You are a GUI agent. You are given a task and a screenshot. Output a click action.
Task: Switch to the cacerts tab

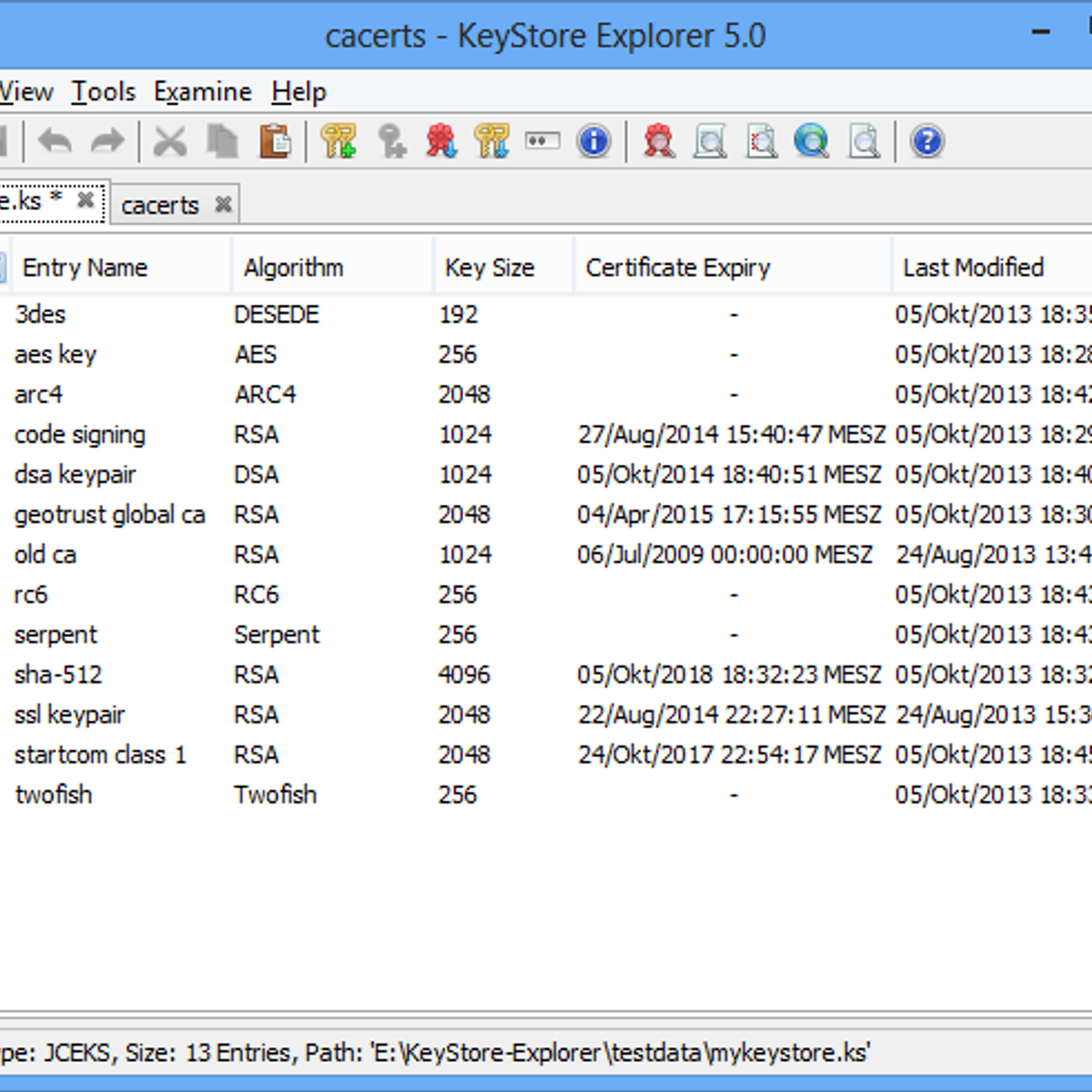click(x=161, y=204)
